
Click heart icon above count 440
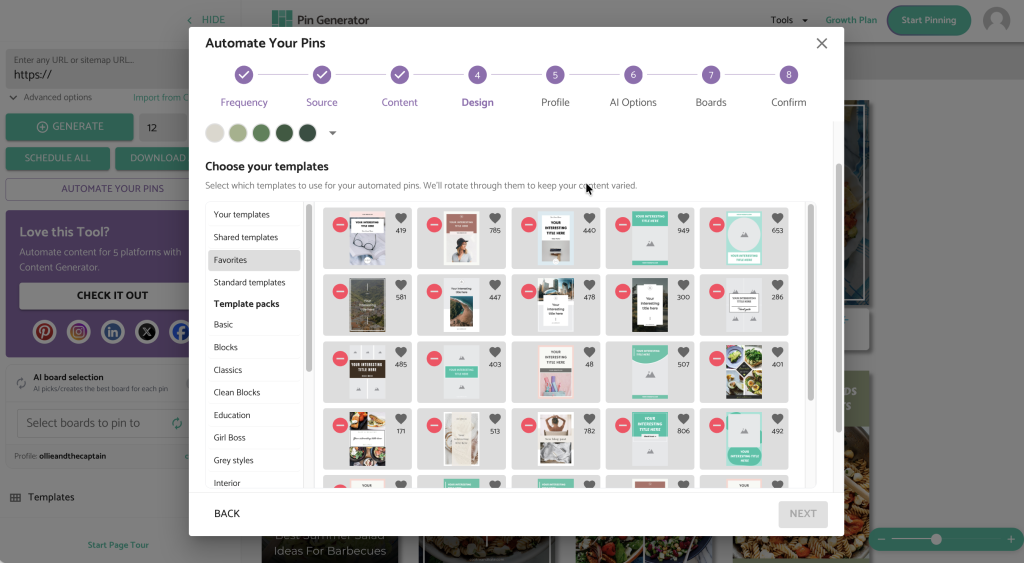click(x=589, y=218)
